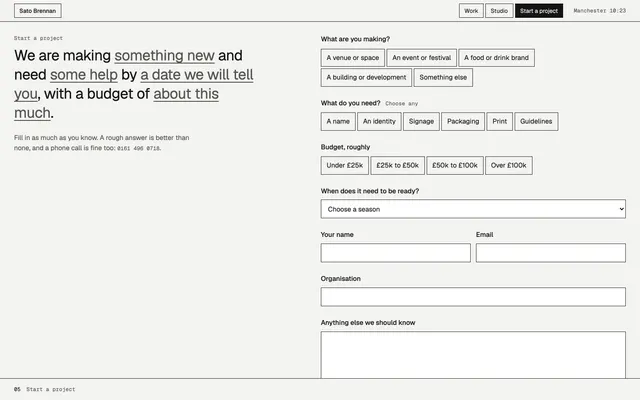Click 'a date we will tell' underlined phrase
Viewport: 640px width, 400px height.
(x=197, y=75)
